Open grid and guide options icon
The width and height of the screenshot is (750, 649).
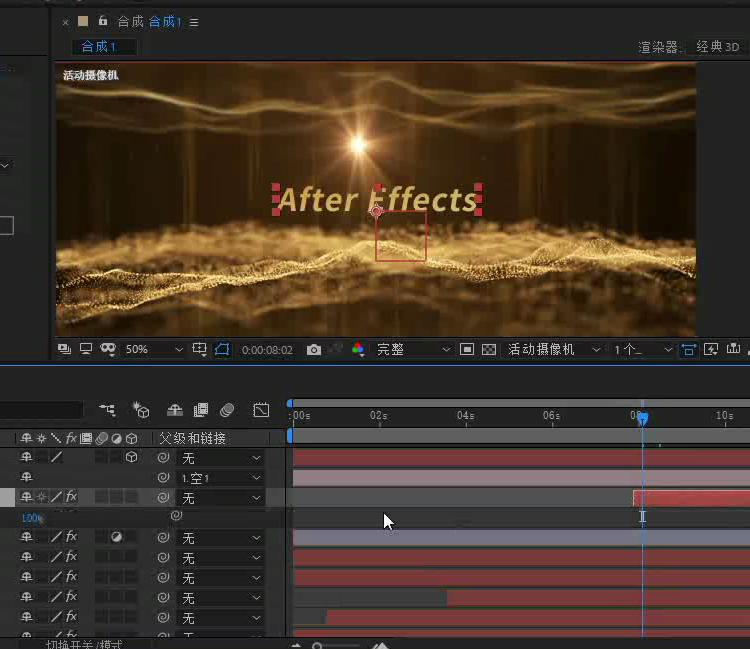[199, 349]
